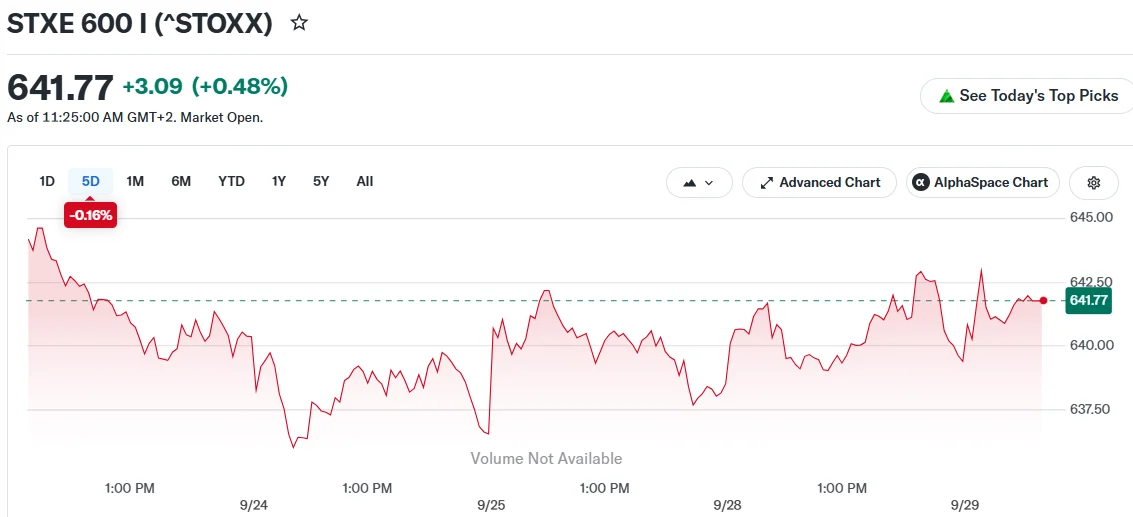Switch to 6M time range
1133x517 pixels.
(x=181, y=181)
